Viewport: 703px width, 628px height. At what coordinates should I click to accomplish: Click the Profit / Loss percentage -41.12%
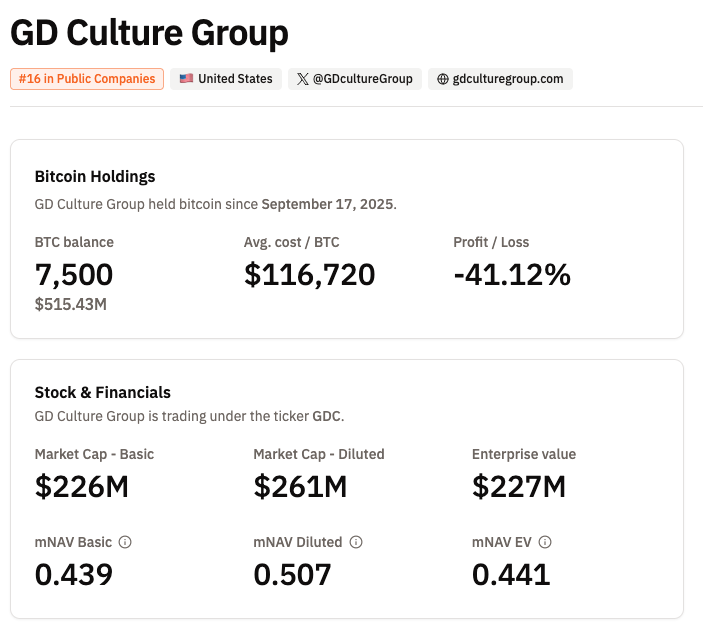pyautogui.click(x=511, y=274)
